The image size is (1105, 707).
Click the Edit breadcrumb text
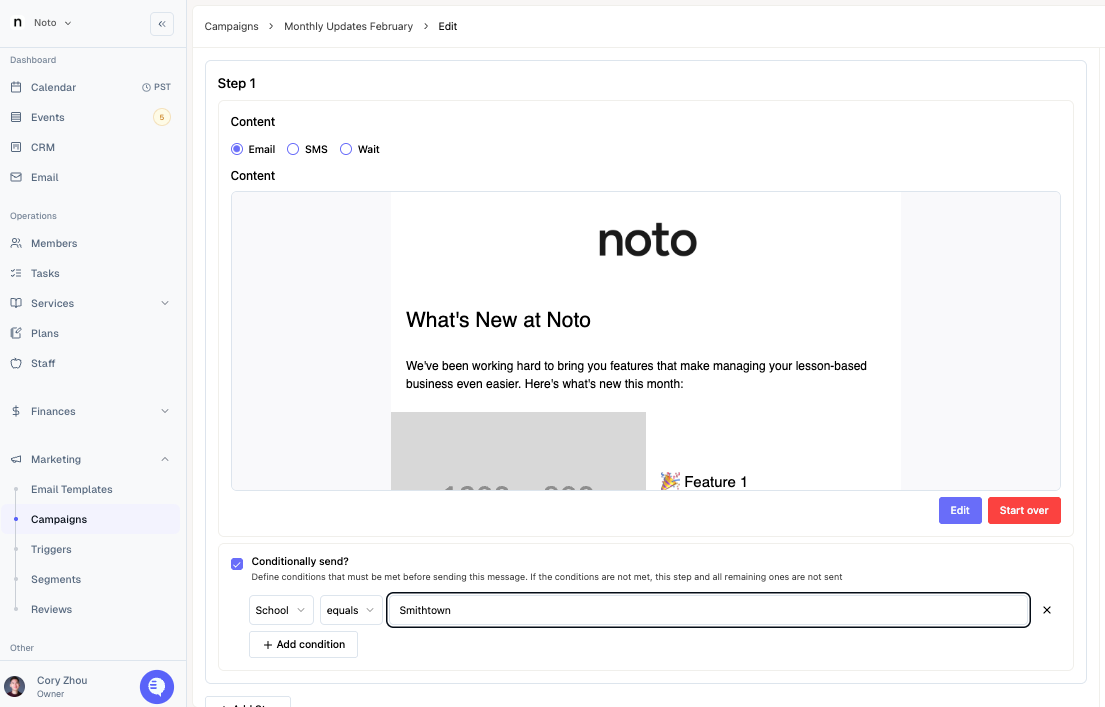pos(447,26)
